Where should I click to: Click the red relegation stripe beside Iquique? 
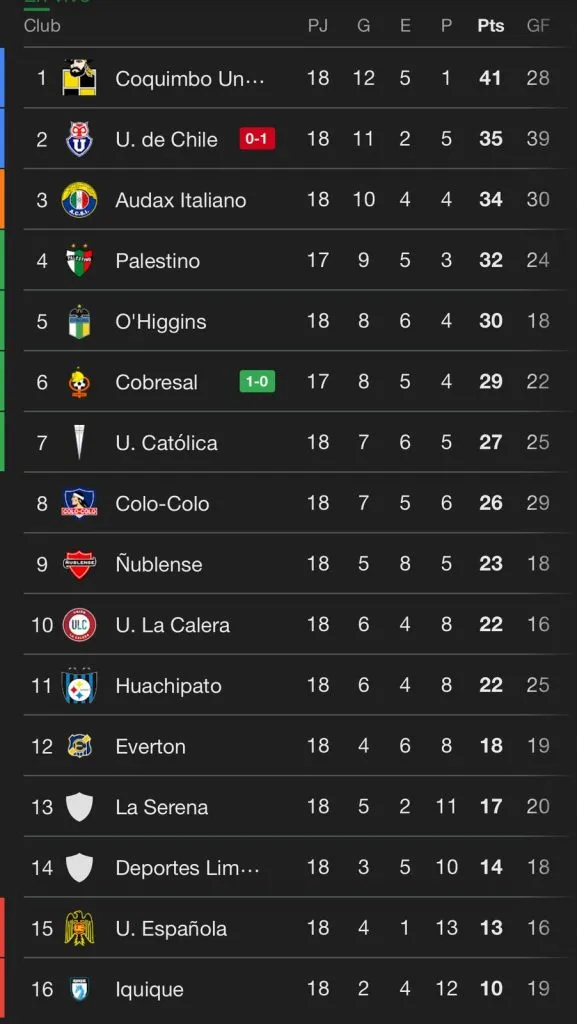coord(4,989)
